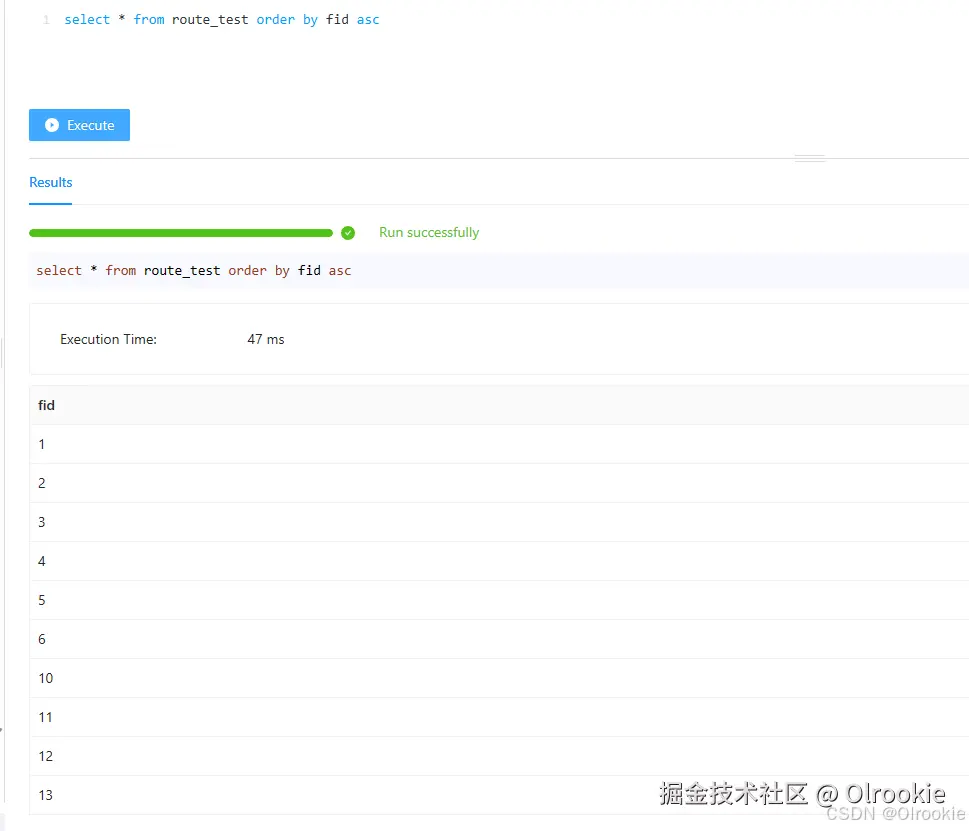This screenshot has width=969, height=831.
Task: Click the Execute button
Action: coord(79,125)
